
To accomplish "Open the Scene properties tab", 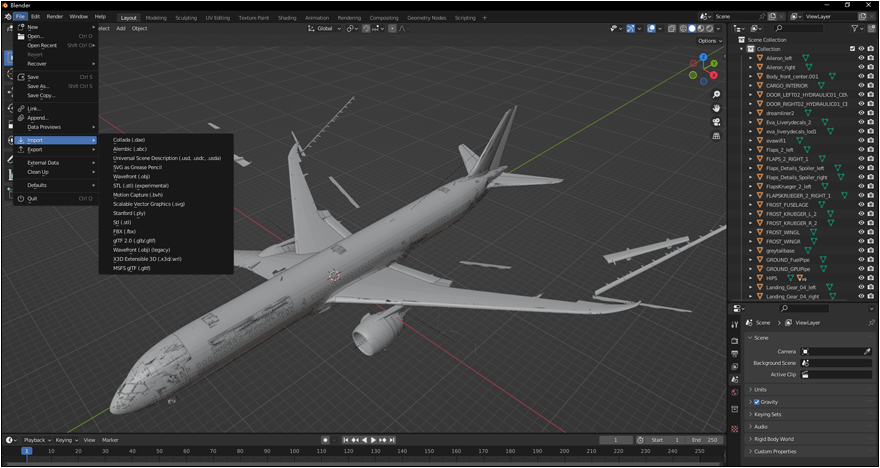I will pos(735,380).
